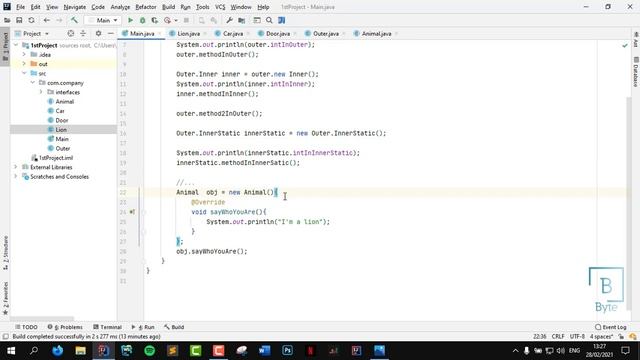The height and width of the screenshot is (360, 640).
Task: Click the Search Everywhere magnifier icon
Action: (269, 20)
